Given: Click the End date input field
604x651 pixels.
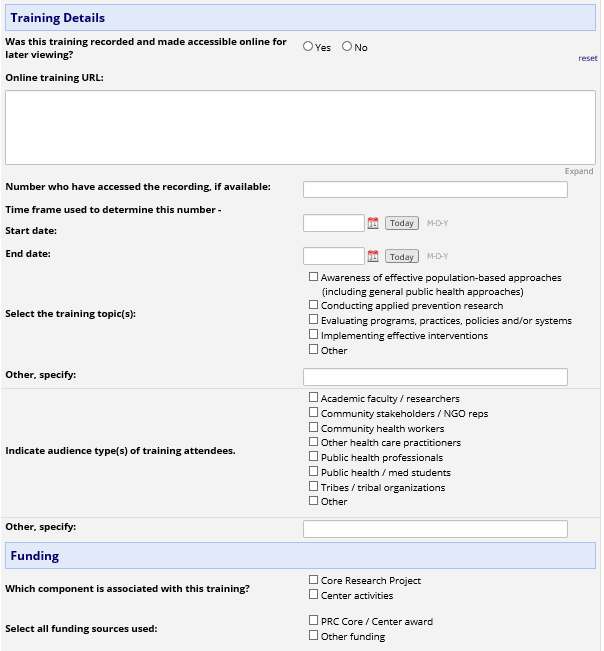Looking at the screenshot, I should [333, 256].
